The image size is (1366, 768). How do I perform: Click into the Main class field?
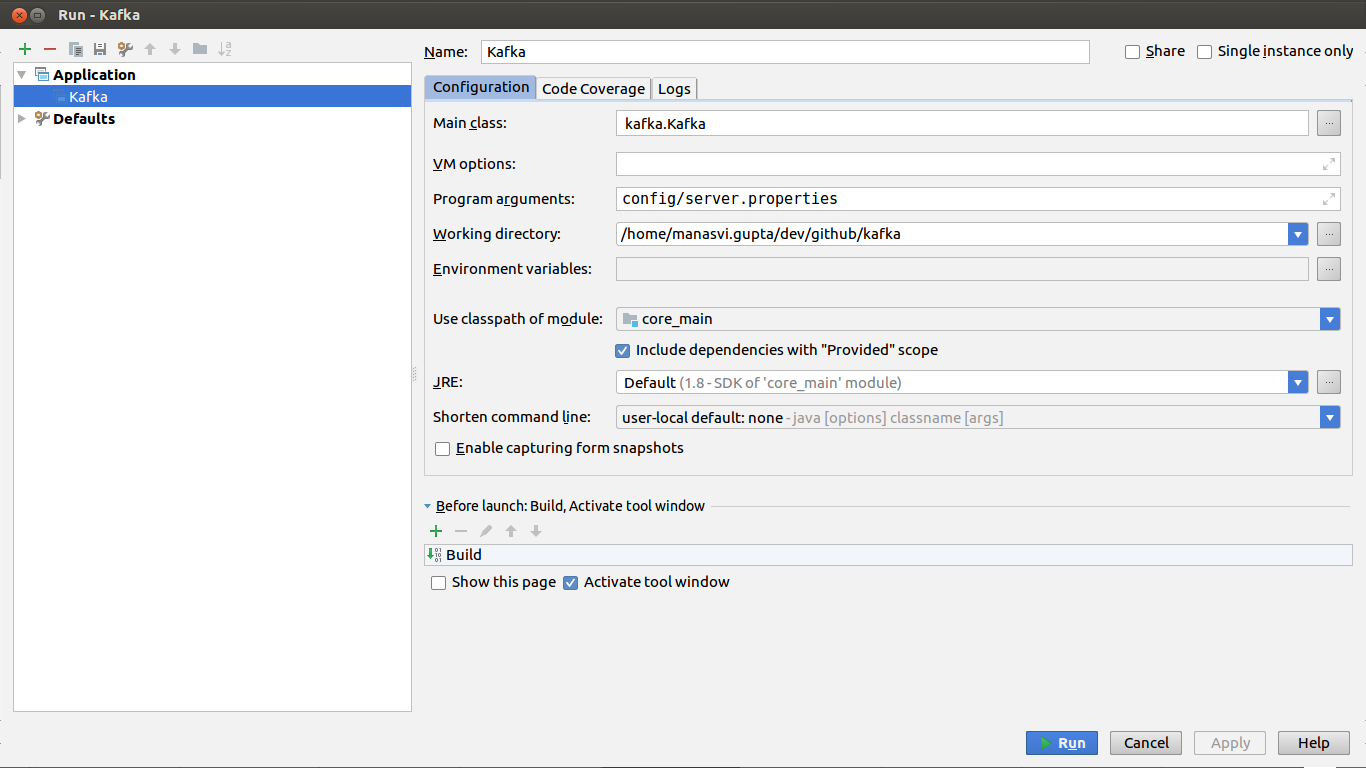tap(962, 123)
